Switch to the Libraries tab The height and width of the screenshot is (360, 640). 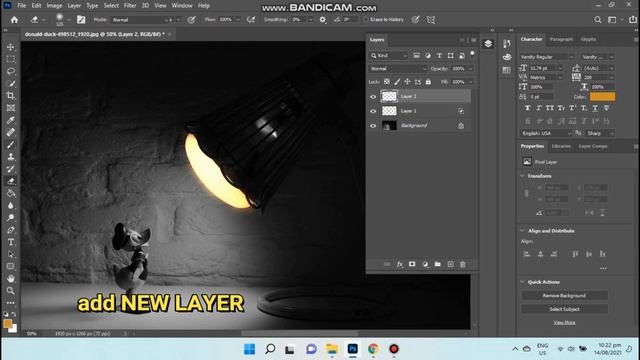click(561, 146)
